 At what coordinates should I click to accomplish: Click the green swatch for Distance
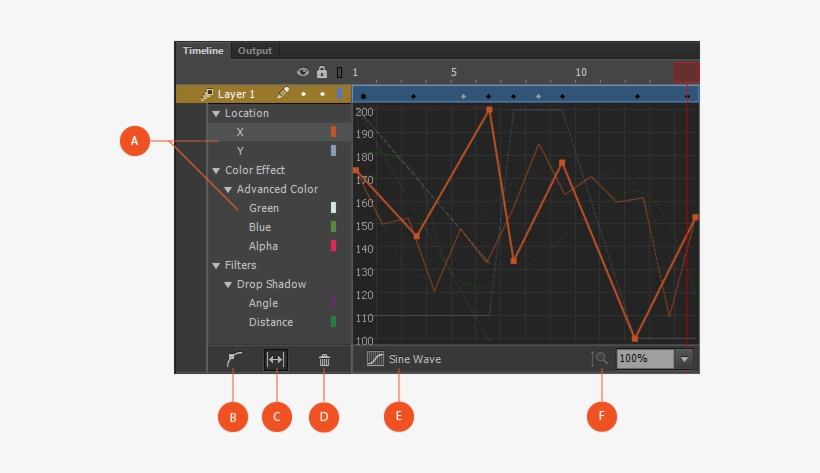click(x=333, y=322)
